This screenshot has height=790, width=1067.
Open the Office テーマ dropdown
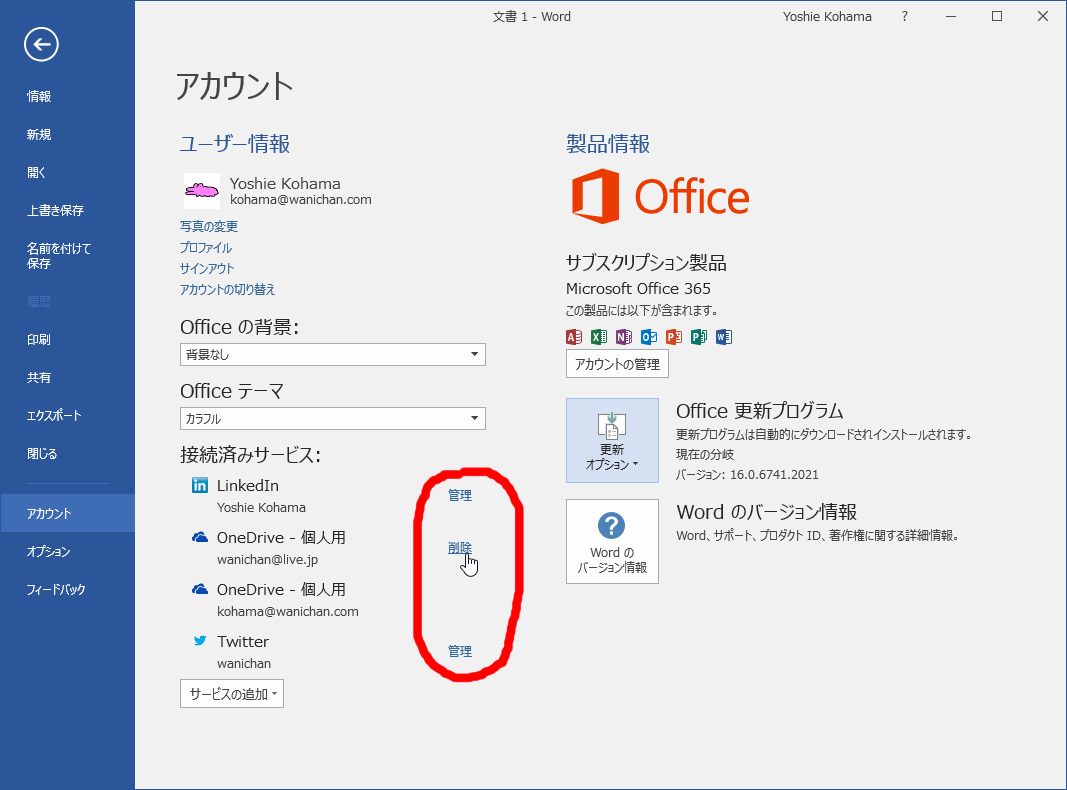point(333,418)
